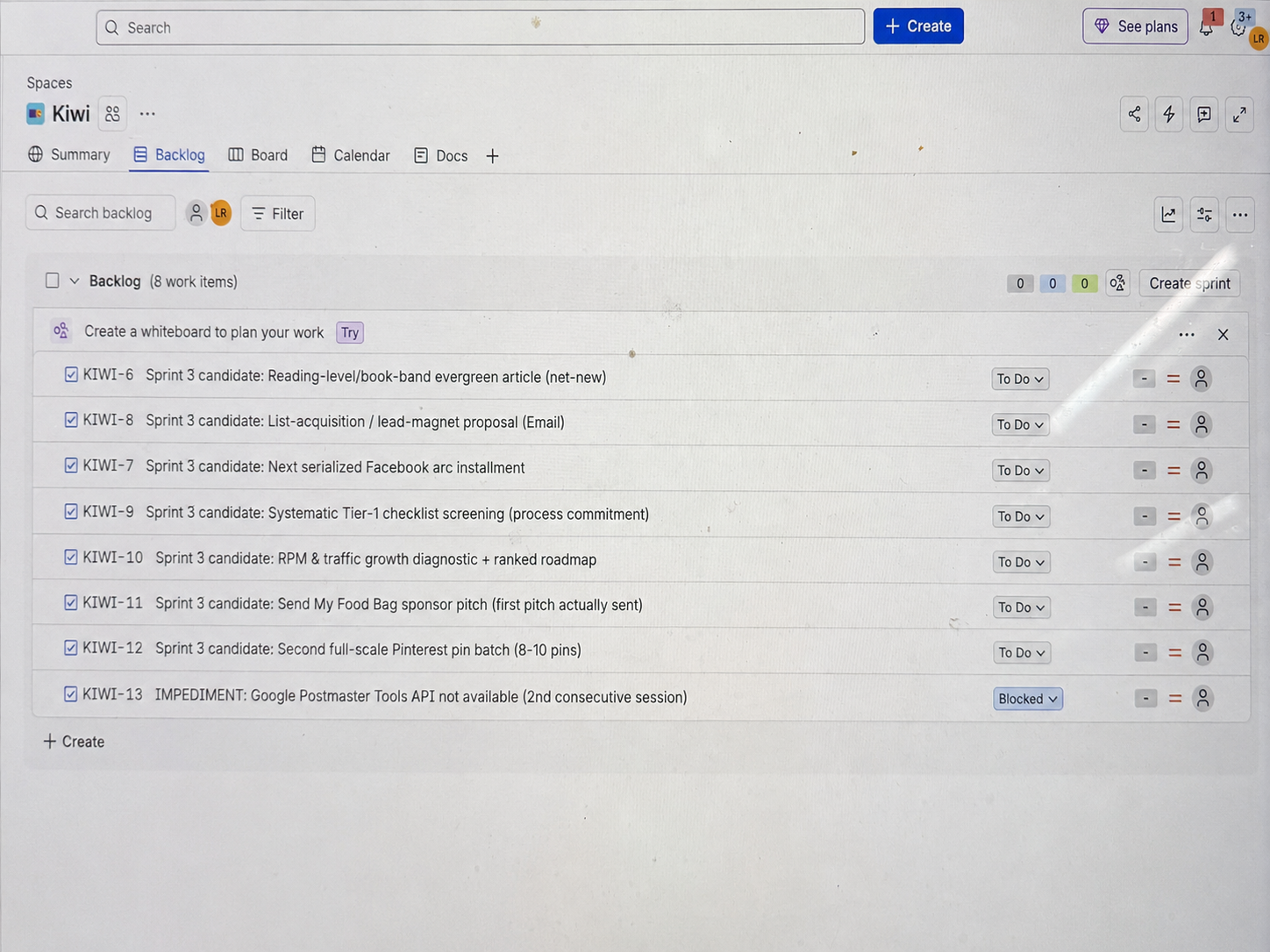Open the assignee icon on KIWI-10
The image size is (1270, 952).
click(1202, 562)
